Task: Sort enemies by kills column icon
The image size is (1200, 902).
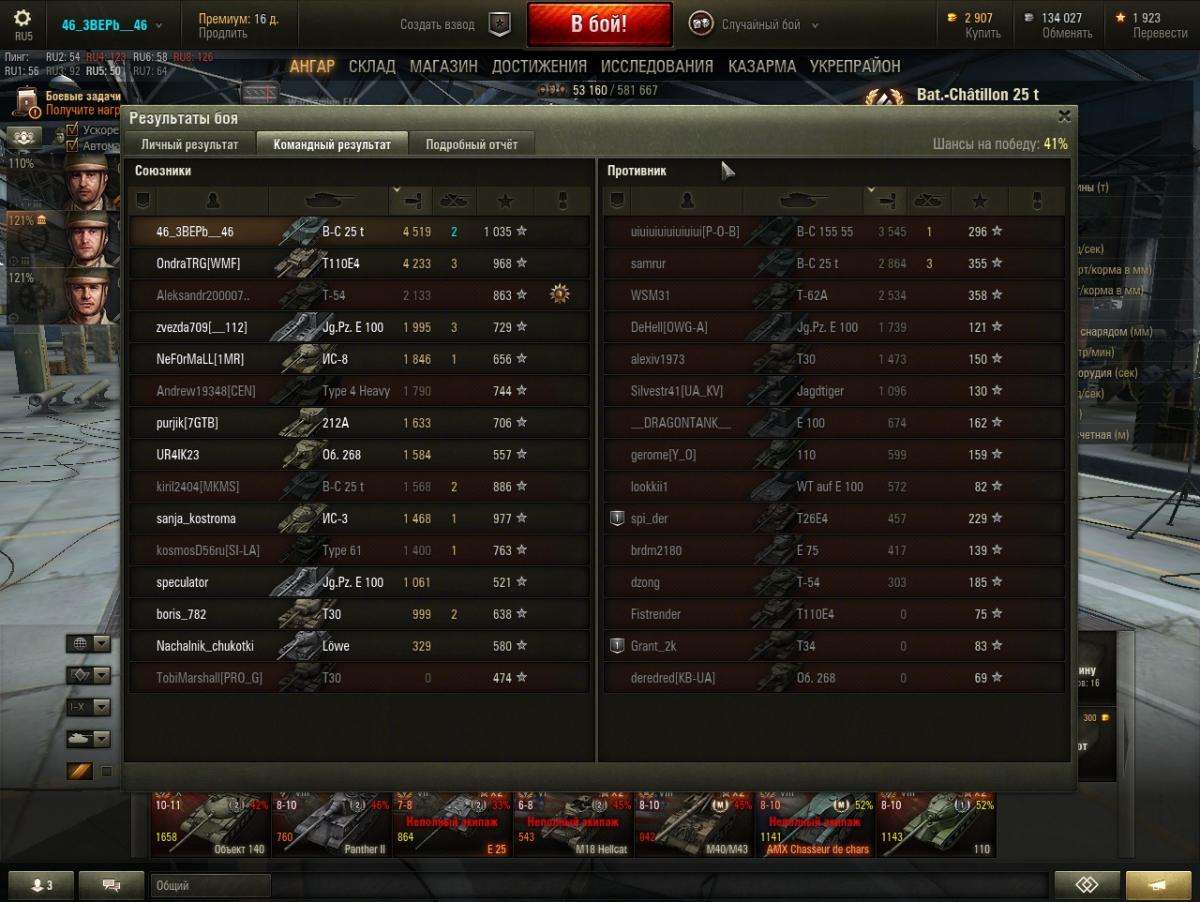Action: click(x=930, y=200)
